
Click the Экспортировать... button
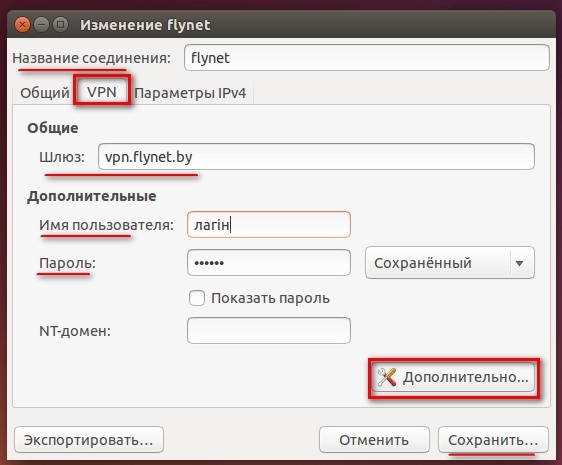89,440
